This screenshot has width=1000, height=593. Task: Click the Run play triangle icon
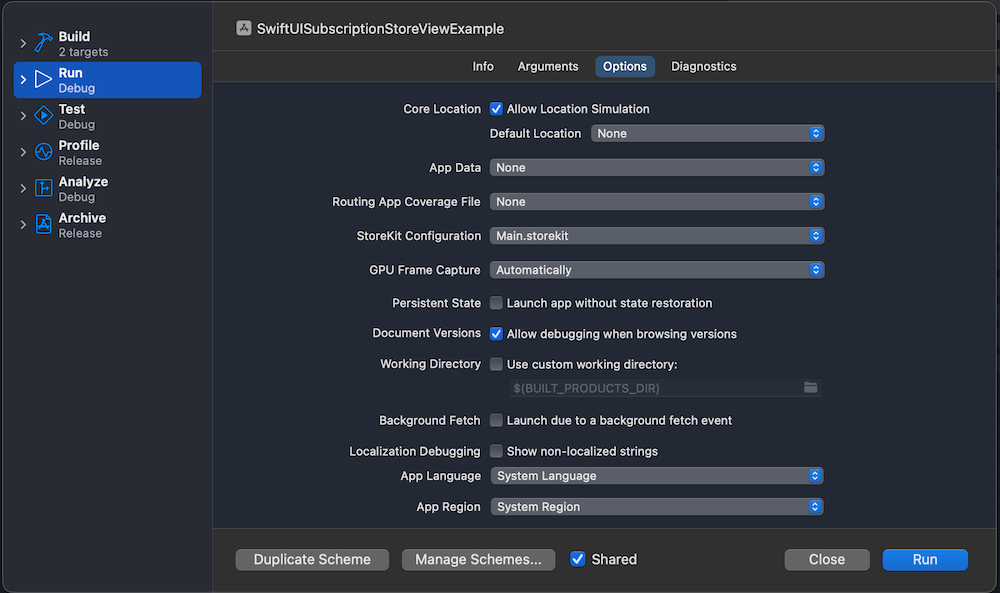click(x=43, y=80)
